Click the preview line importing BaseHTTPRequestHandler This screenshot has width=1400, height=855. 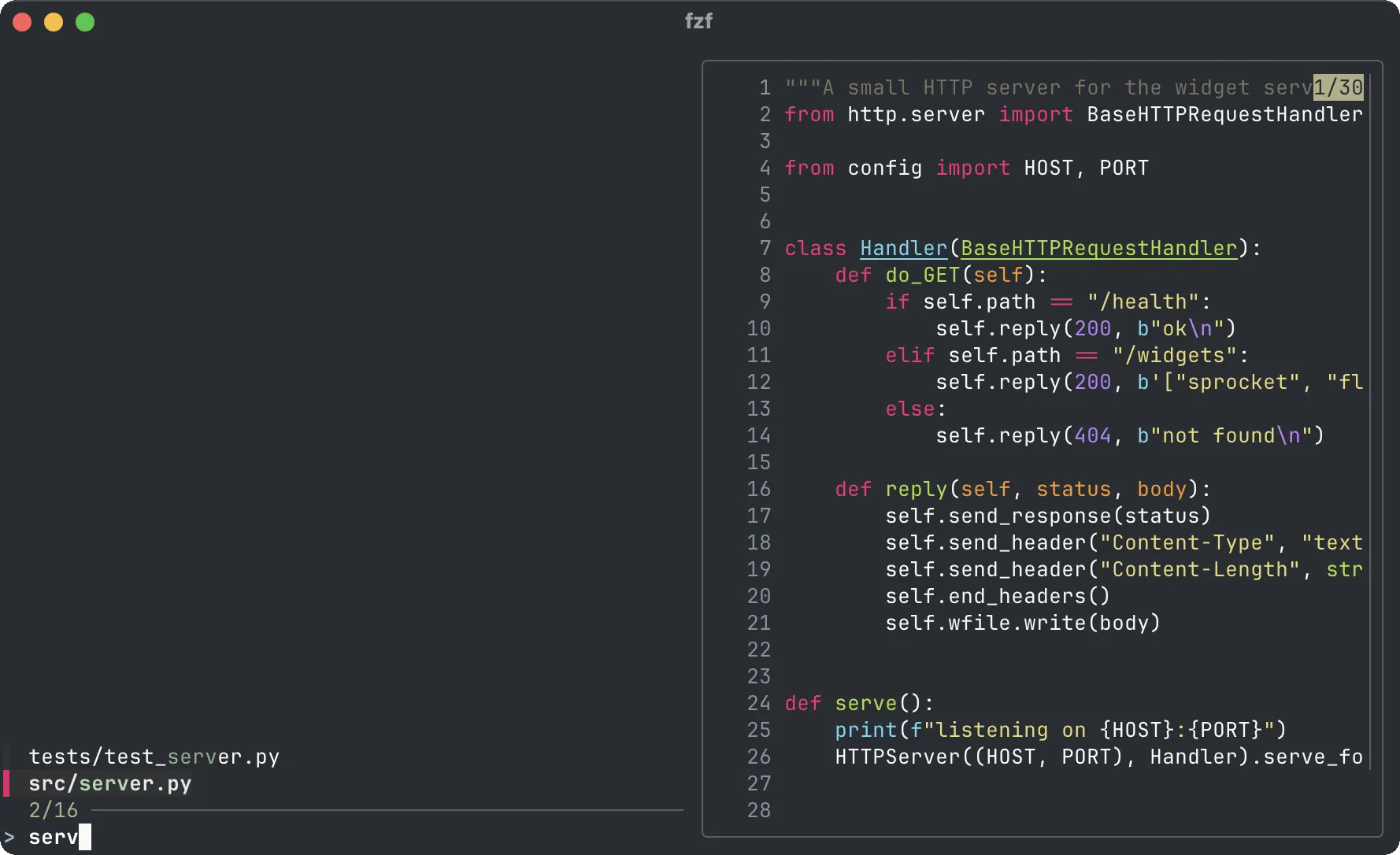1073,114
